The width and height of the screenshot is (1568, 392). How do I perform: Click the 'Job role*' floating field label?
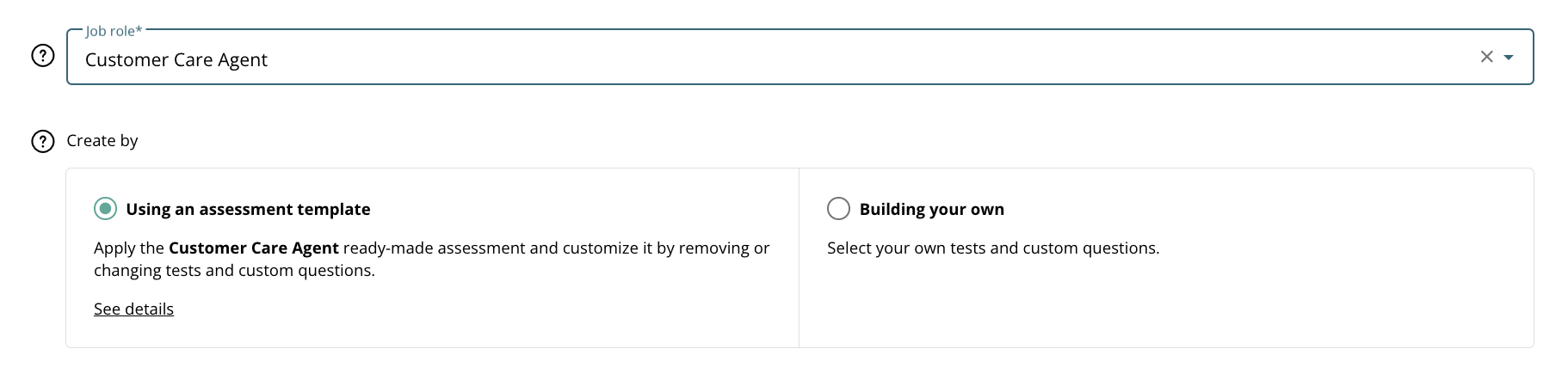pyautogui.click(x=114, y=31)
